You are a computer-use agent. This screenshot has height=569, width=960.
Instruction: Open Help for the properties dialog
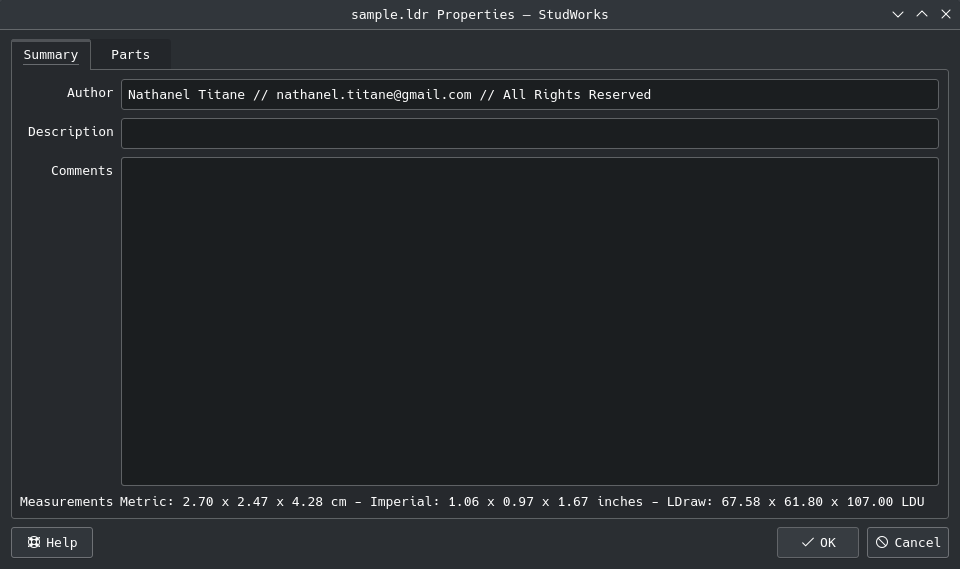[x=52, y=543]
